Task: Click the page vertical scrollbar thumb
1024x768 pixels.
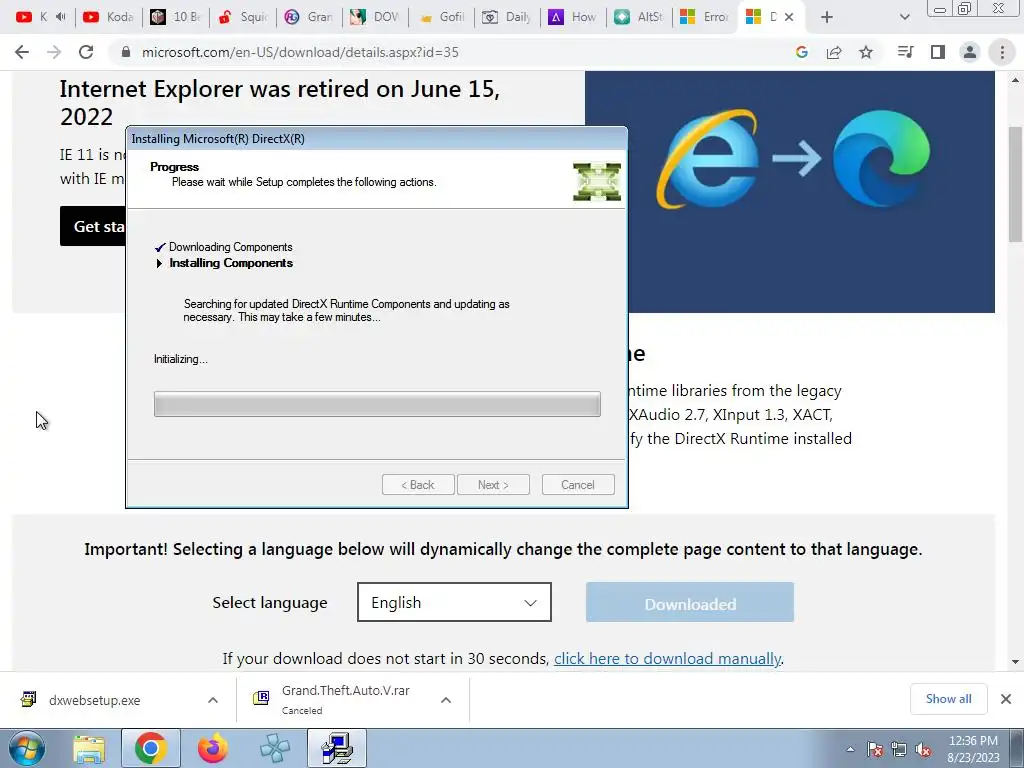Action: pyautogui.click(x=1016, y=184)
